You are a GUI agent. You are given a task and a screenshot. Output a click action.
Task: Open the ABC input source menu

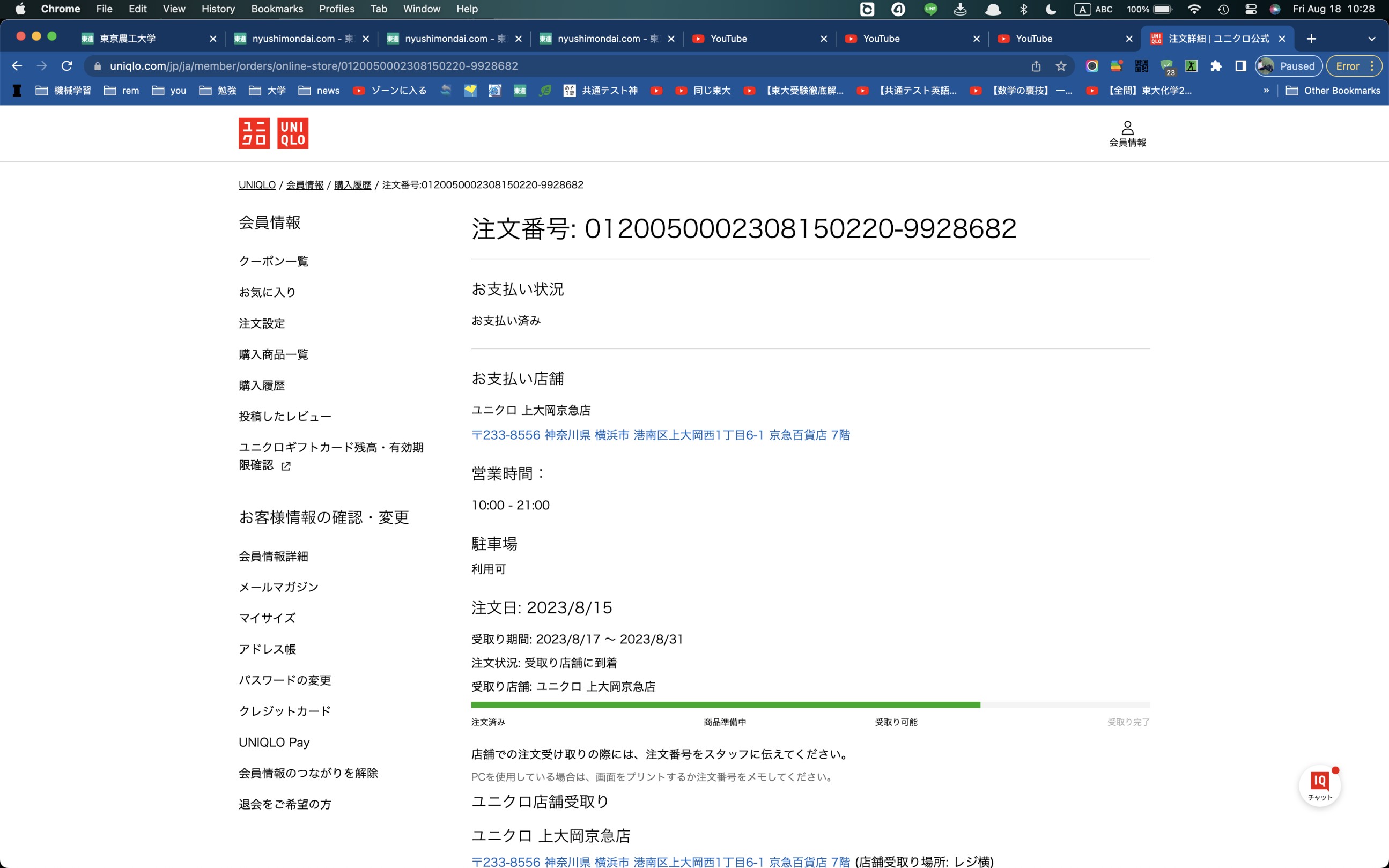tap(1095, 9)
